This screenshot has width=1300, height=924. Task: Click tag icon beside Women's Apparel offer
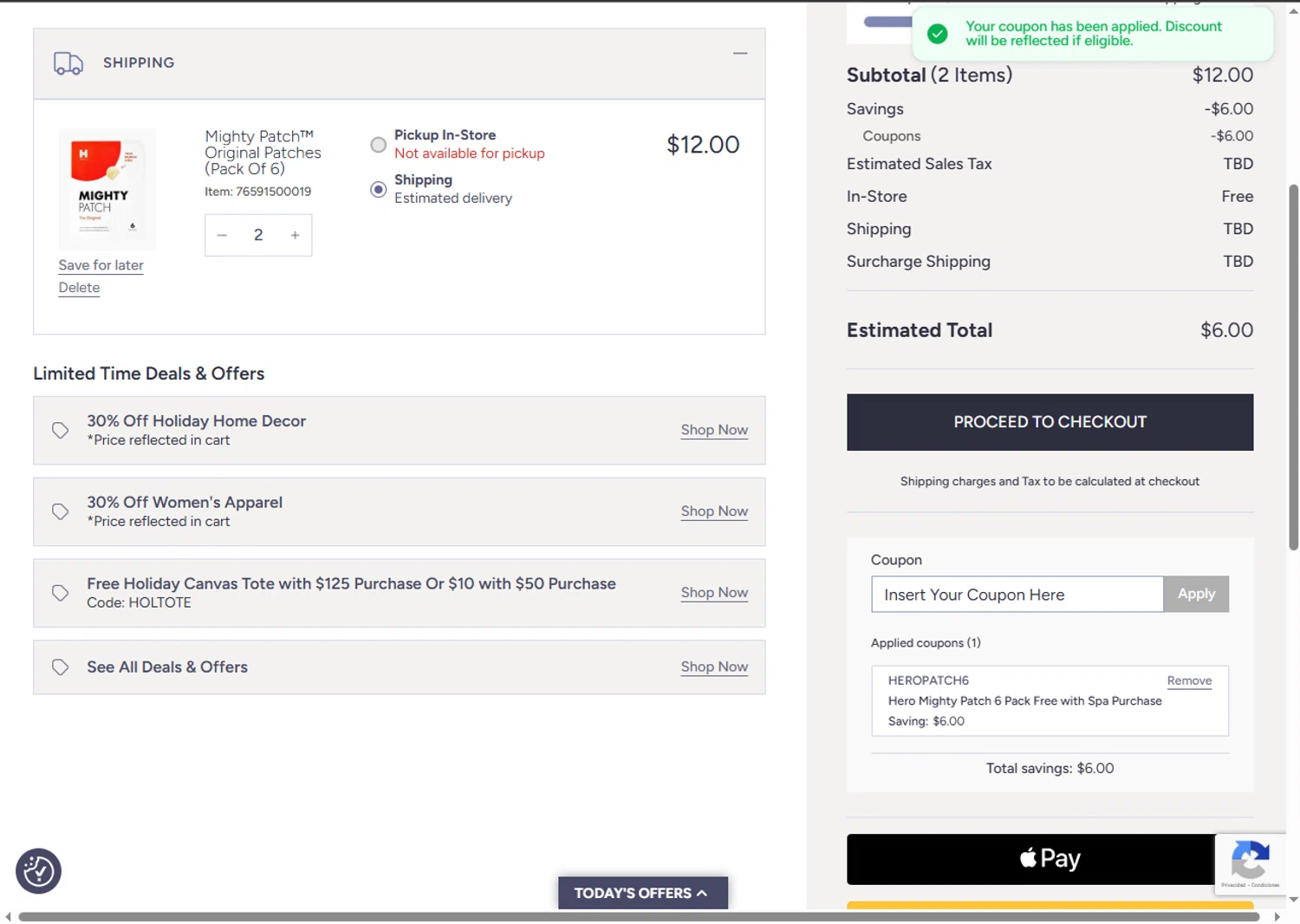(x=60, y=511)
